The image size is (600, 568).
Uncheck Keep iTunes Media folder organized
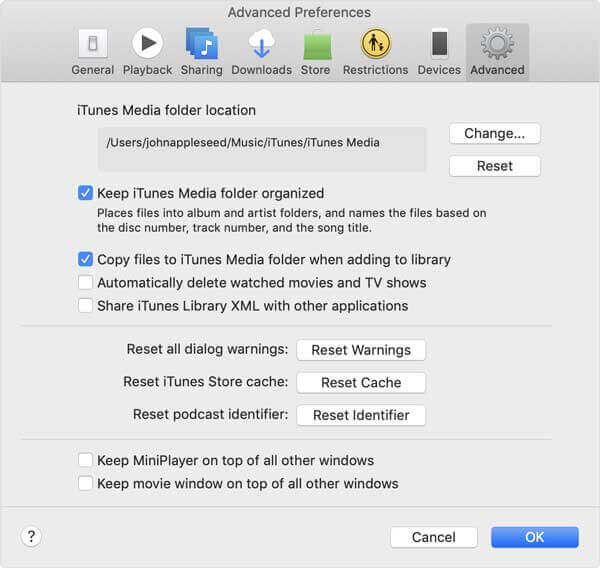pos(85,193)
